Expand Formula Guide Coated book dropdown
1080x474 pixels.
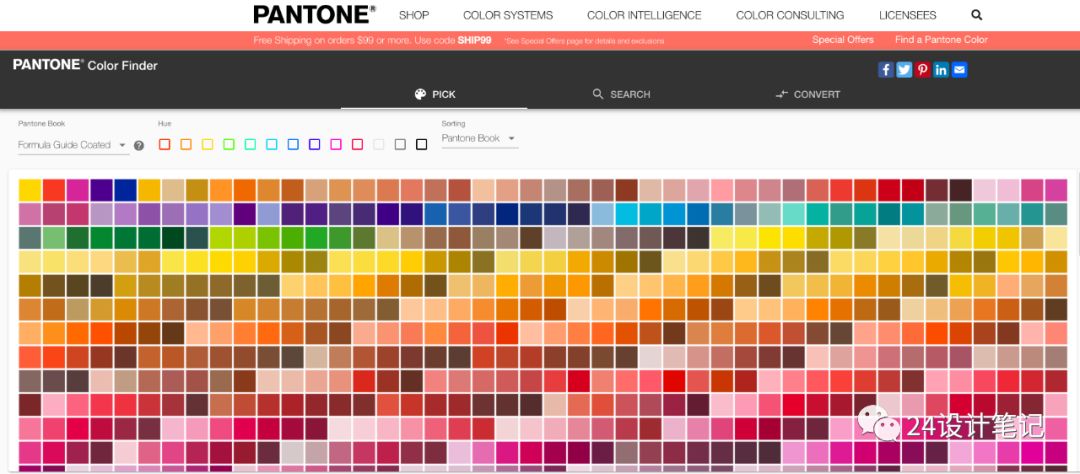[73, 145]
